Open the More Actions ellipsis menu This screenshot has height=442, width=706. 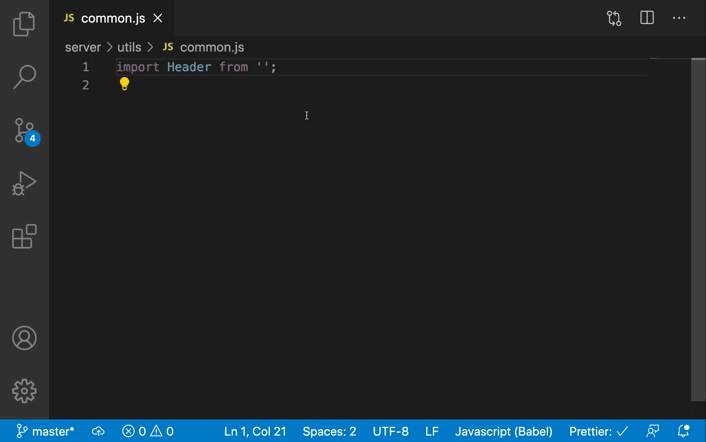point(679,18)
